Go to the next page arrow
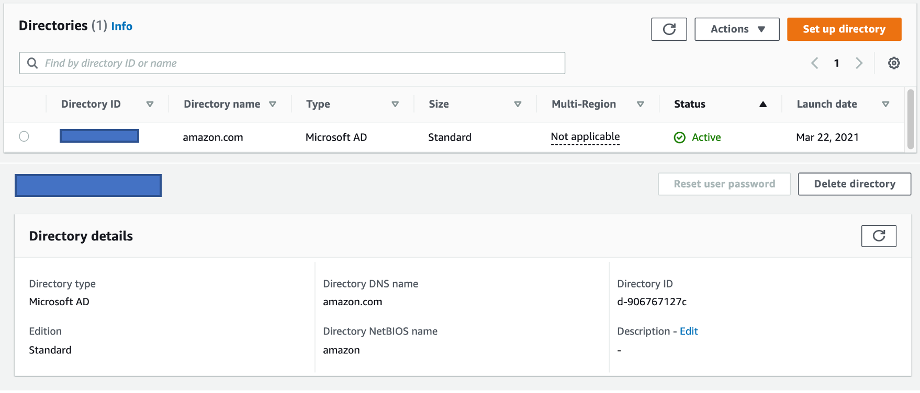Viewport: 920px width, 393px height. 859,63
